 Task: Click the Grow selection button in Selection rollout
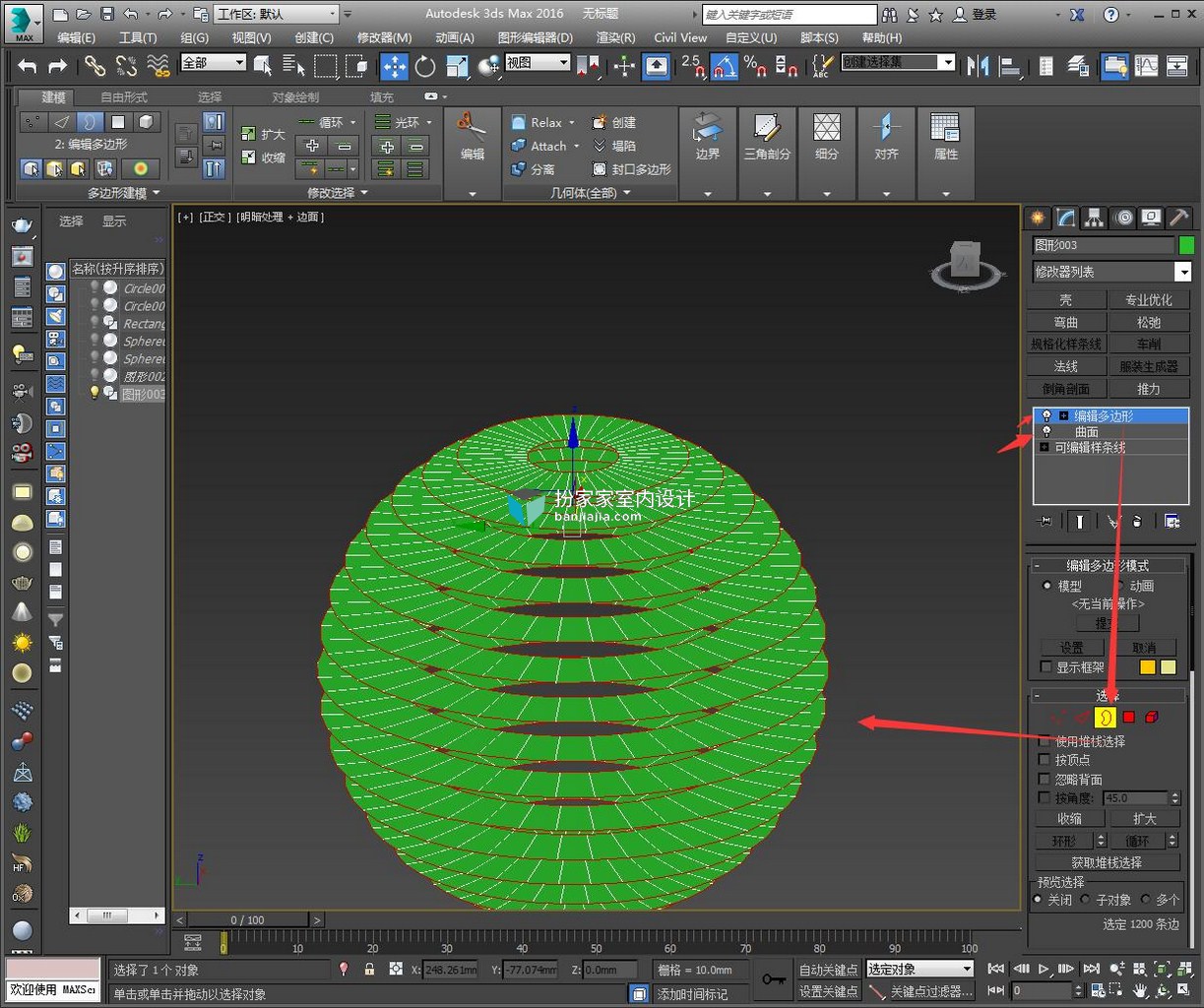click(x=1144, y=819)
